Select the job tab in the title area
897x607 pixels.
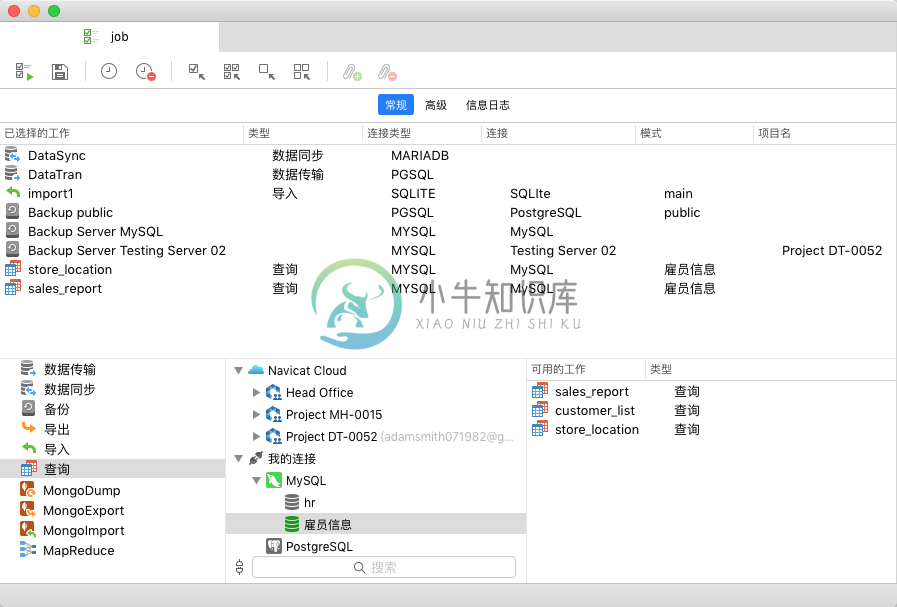pos(109,37)
